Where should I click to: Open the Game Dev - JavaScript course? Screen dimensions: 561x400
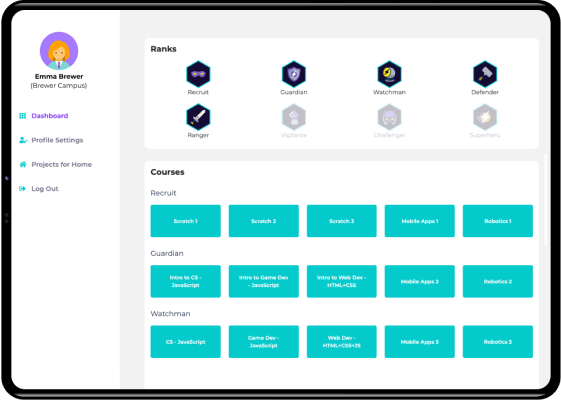point(264,342)
